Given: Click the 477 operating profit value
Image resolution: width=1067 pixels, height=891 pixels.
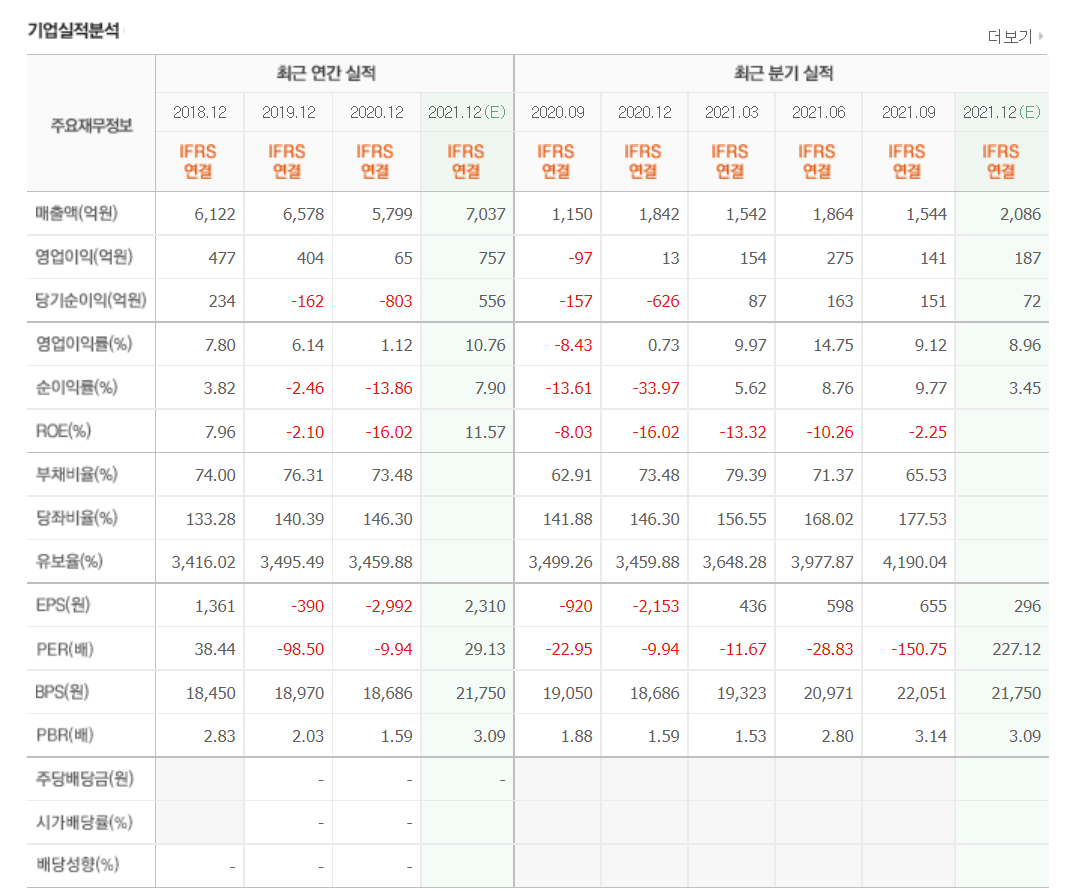Looking at the screenshot, I should click(x=222, y=258).
